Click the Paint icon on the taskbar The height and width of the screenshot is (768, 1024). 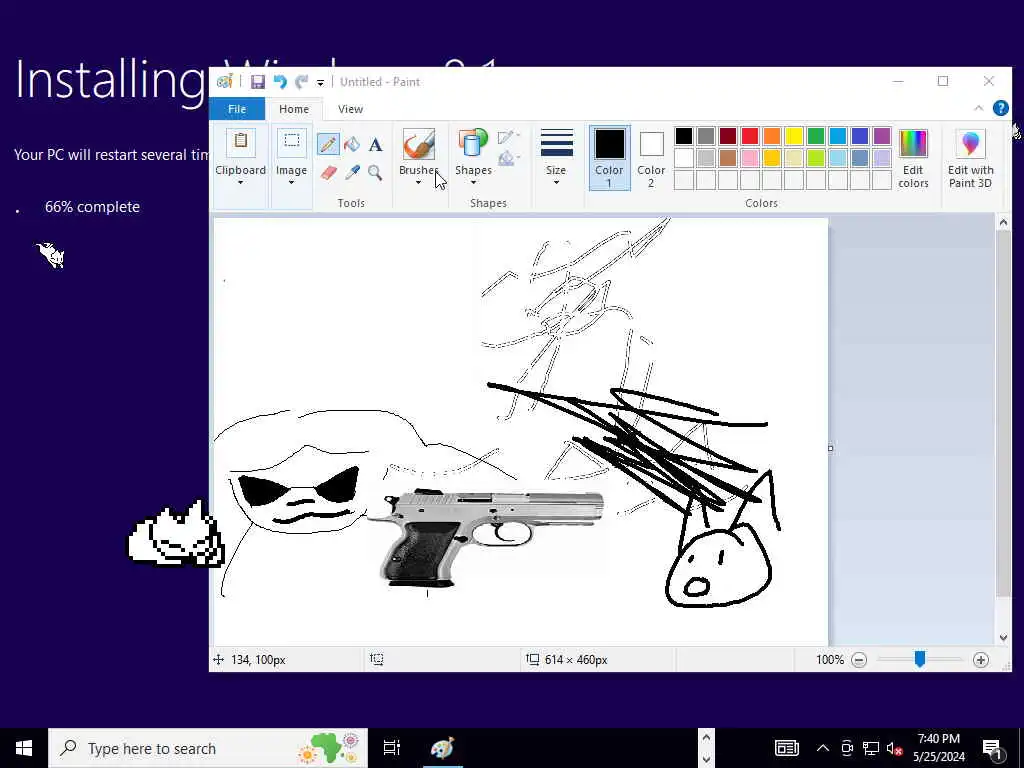pyautogui.click(x=442, y=748)
